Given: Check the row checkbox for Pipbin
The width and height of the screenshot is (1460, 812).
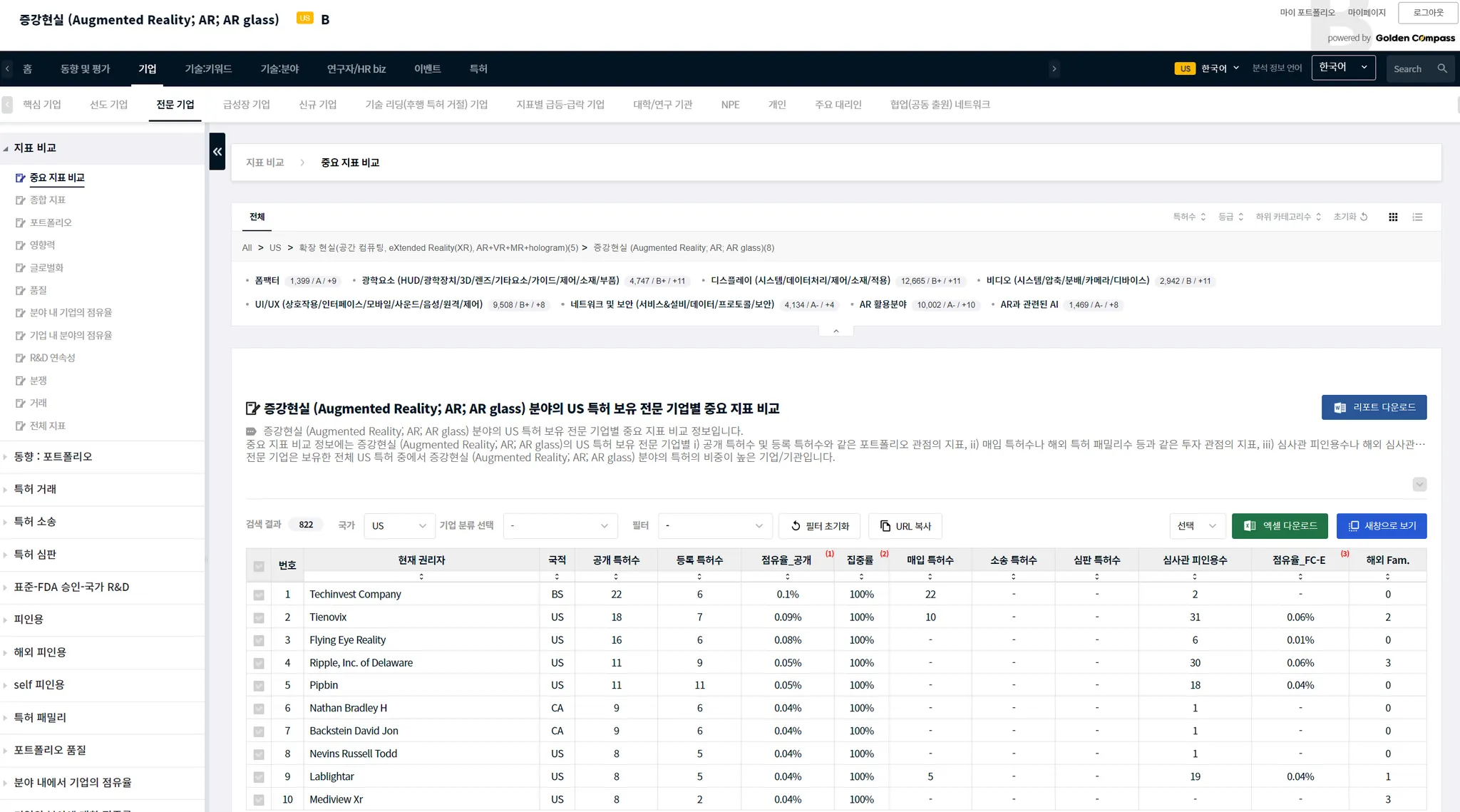Looking at the screenshot, I should pos(259,686).
